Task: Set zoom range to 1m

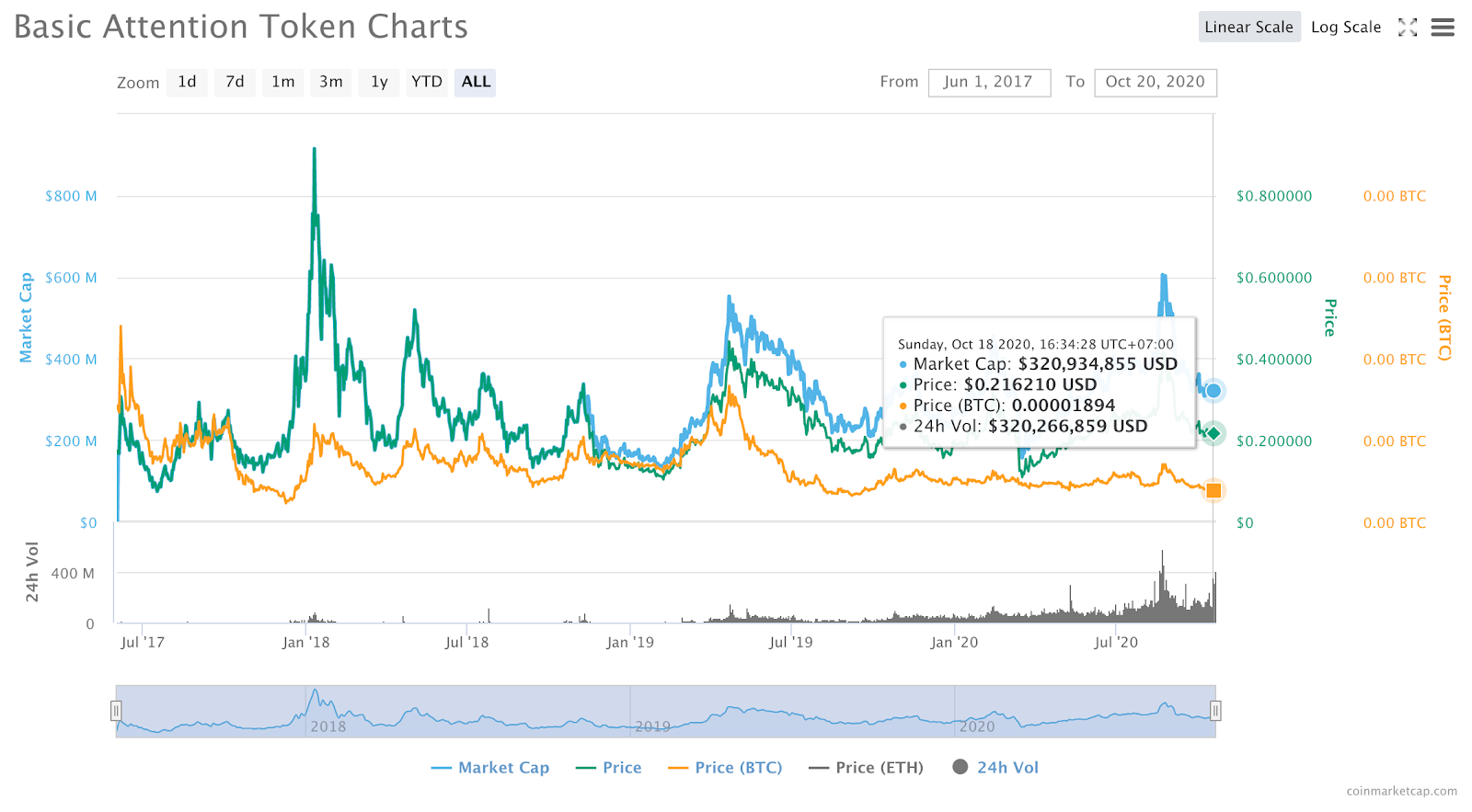Action: [283, 82]
